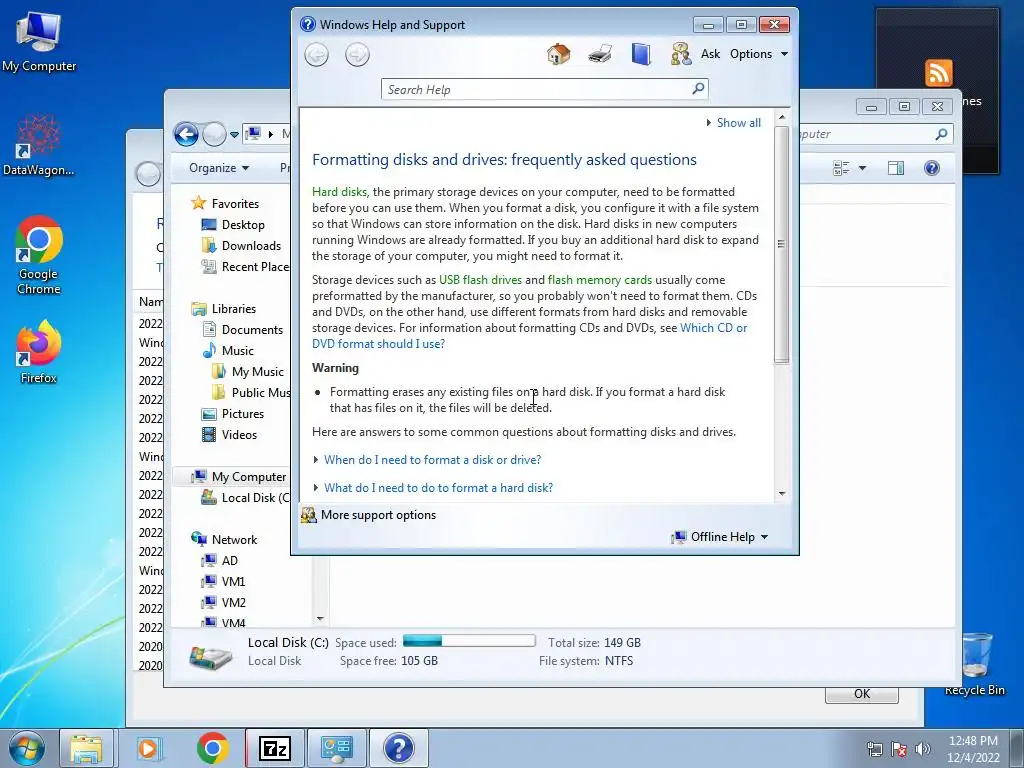Viewport: 1024px width, 768px height.
Task: Open Windows Media Player taskbar icon
Action: pyautogui.click(x=149, y=748)
